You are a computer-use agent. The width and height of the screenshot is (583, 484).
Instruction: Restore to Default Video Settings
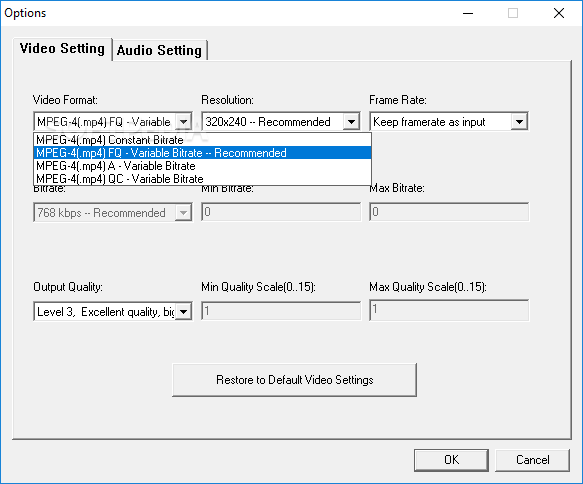point(294,380)
